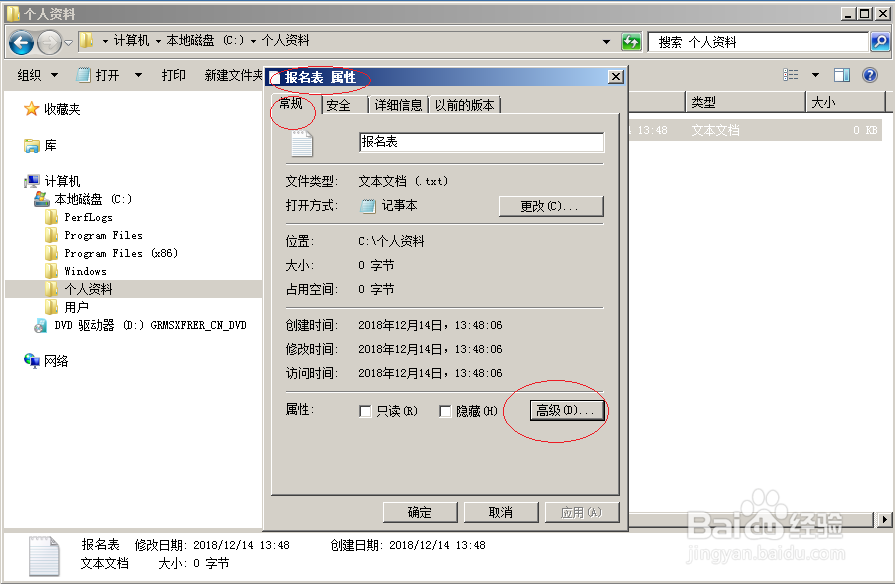The image size is (895, 584).
Task: Click the file name field 报名表
Action: (x=481, y=142)
